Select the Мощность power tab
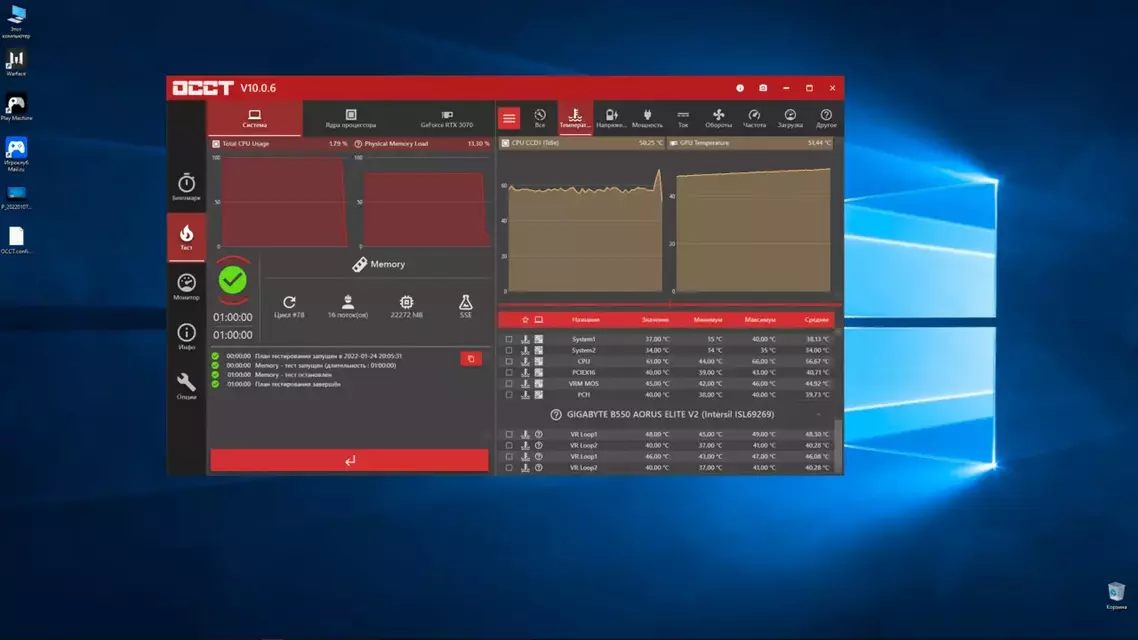Screen dimensions: 1138x640 tap(647, 118)
